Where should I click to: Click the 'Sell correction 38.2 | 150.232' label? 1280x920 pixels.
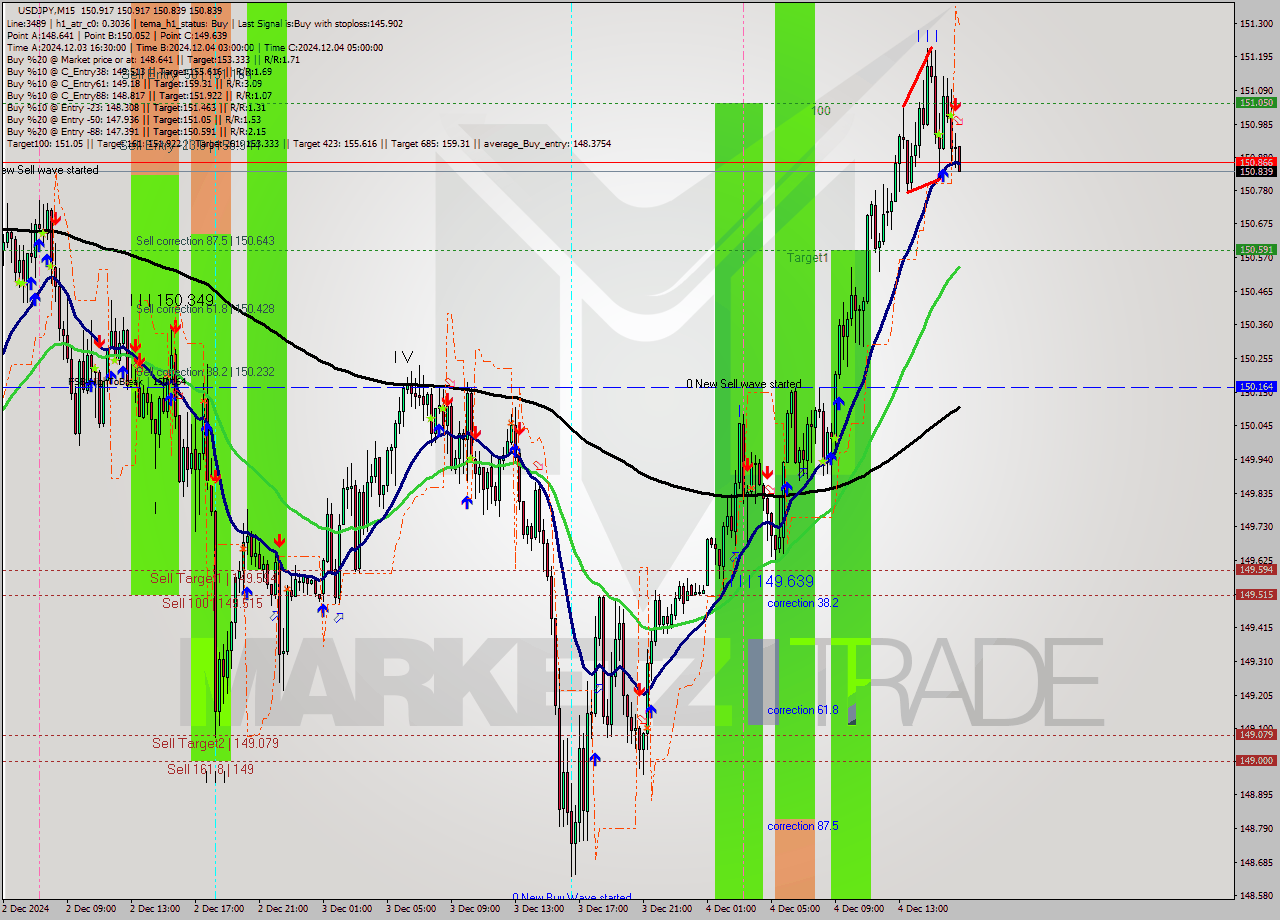(205, 372)
